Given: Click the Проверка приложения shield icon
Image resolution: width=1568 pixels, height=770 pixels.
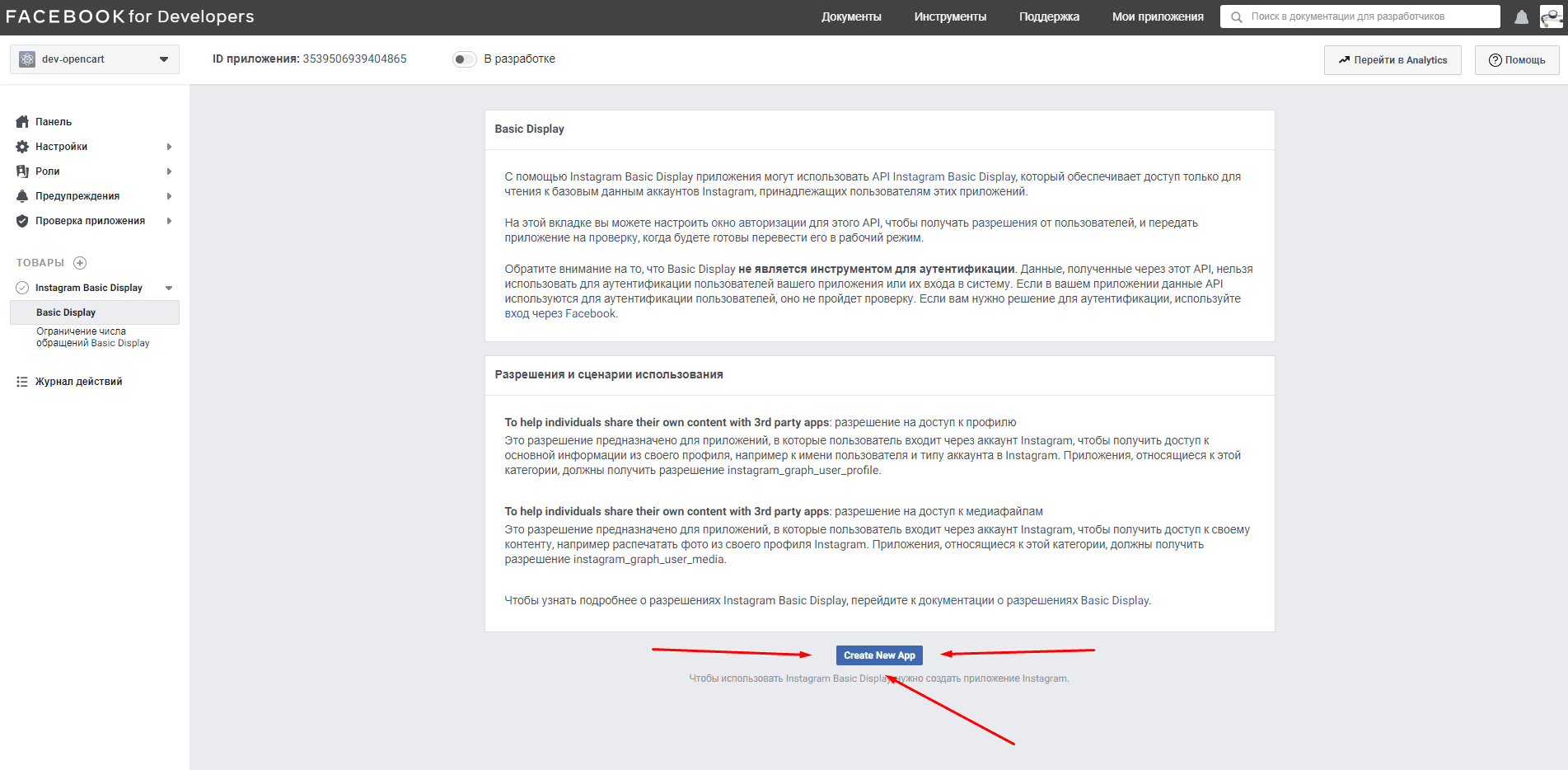Looking at the screenshot, I should pyautogui.click(x=22, y=221).
